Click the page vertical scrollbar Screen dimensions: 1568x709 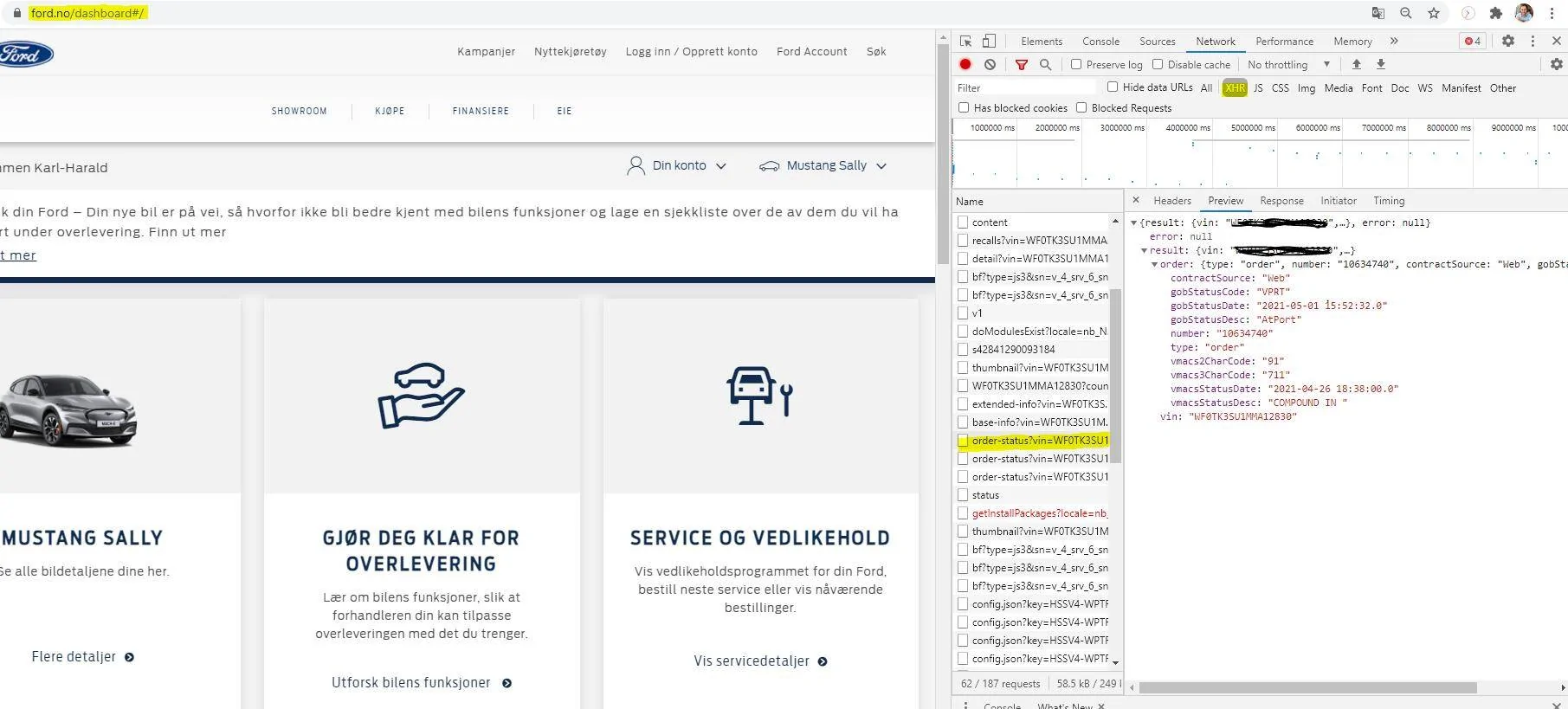point(943,152)
